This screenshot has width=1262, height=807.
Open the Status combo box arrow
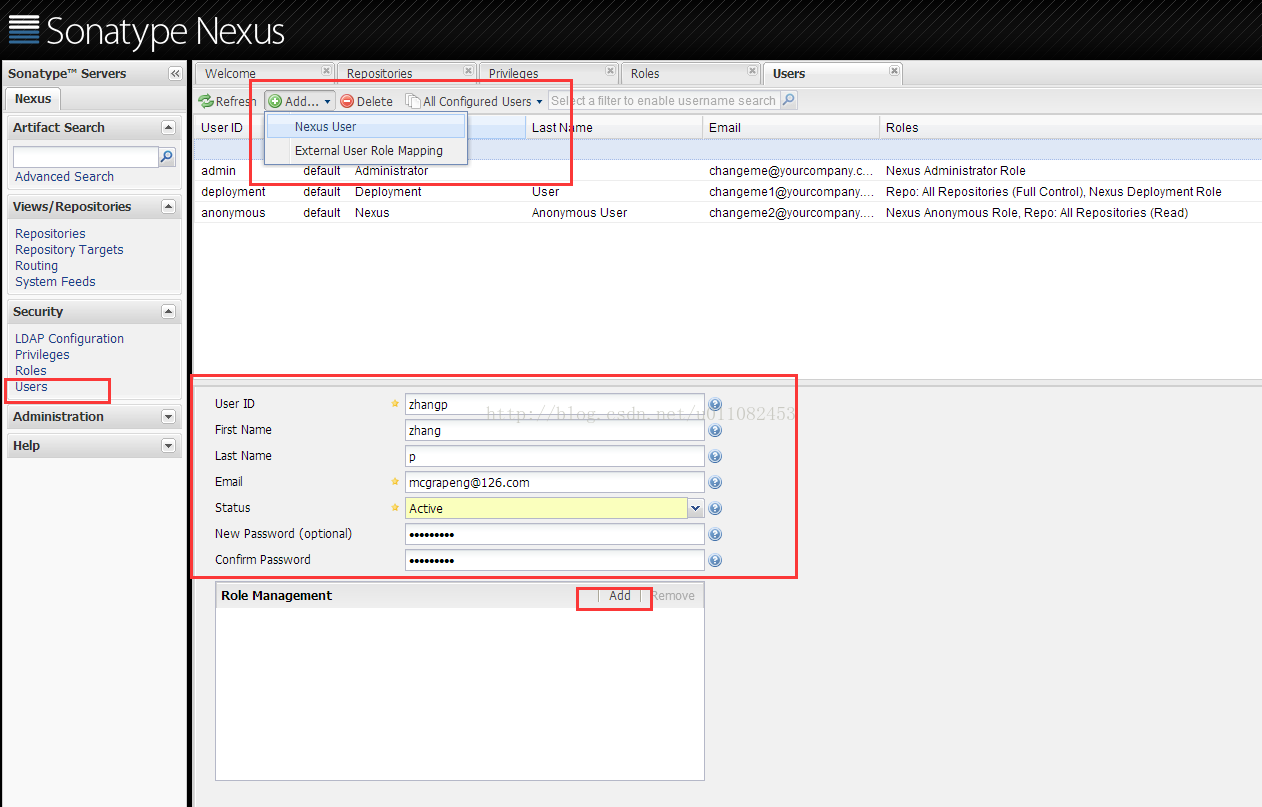(x=696, y=508)
